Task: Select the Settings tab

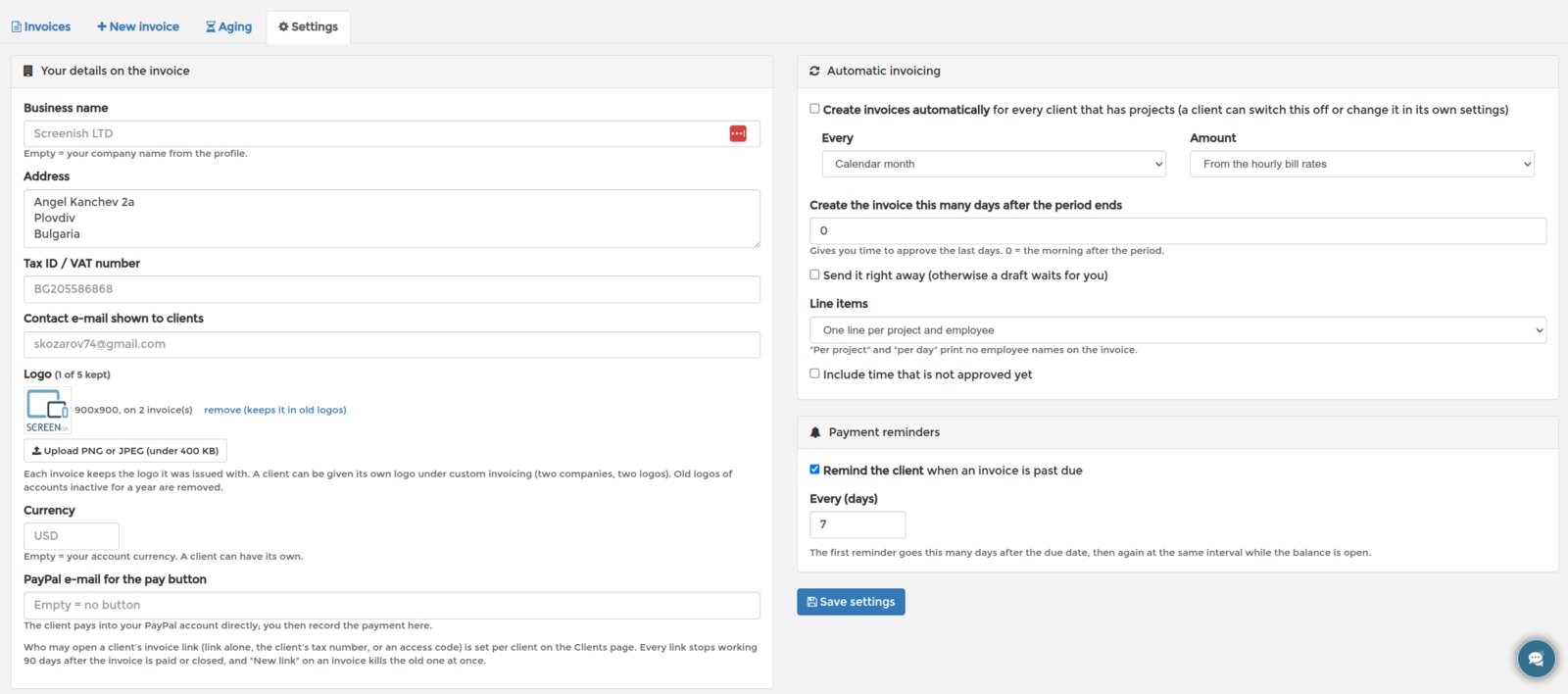Action: [308, 26]
